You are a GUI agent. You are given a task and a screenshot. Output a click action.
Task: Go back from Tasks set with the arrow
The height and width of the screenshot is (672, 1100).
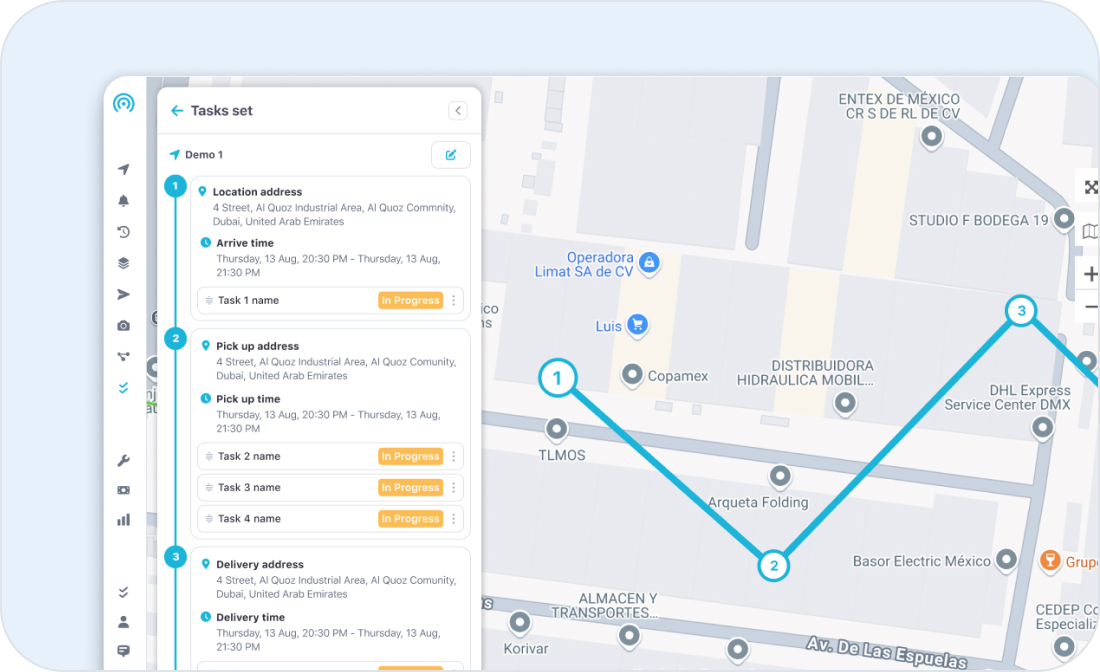click(177, 110)
